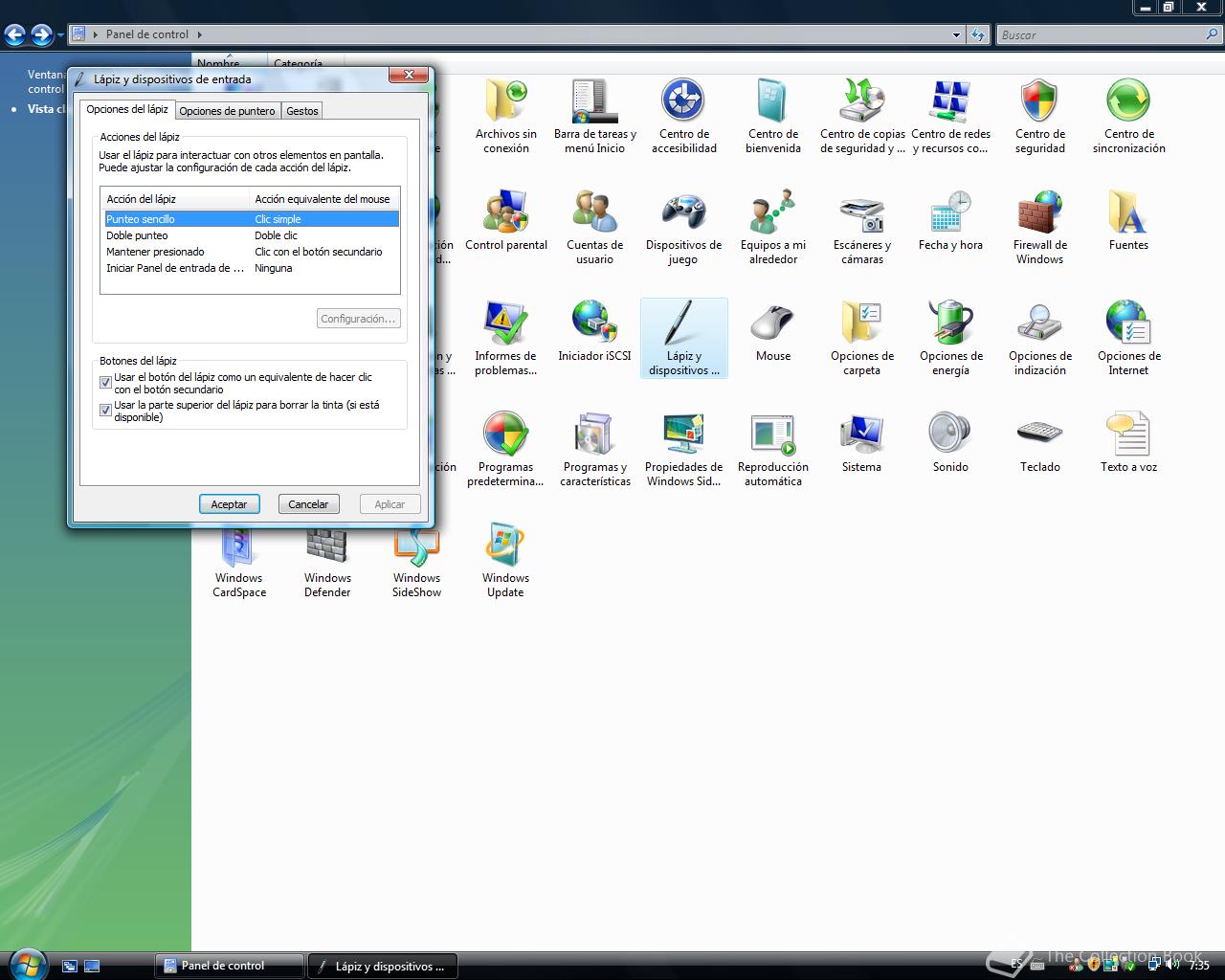Open Opciones de carpeta icon
Screen dimensions: 1225x980
(861, 339)
